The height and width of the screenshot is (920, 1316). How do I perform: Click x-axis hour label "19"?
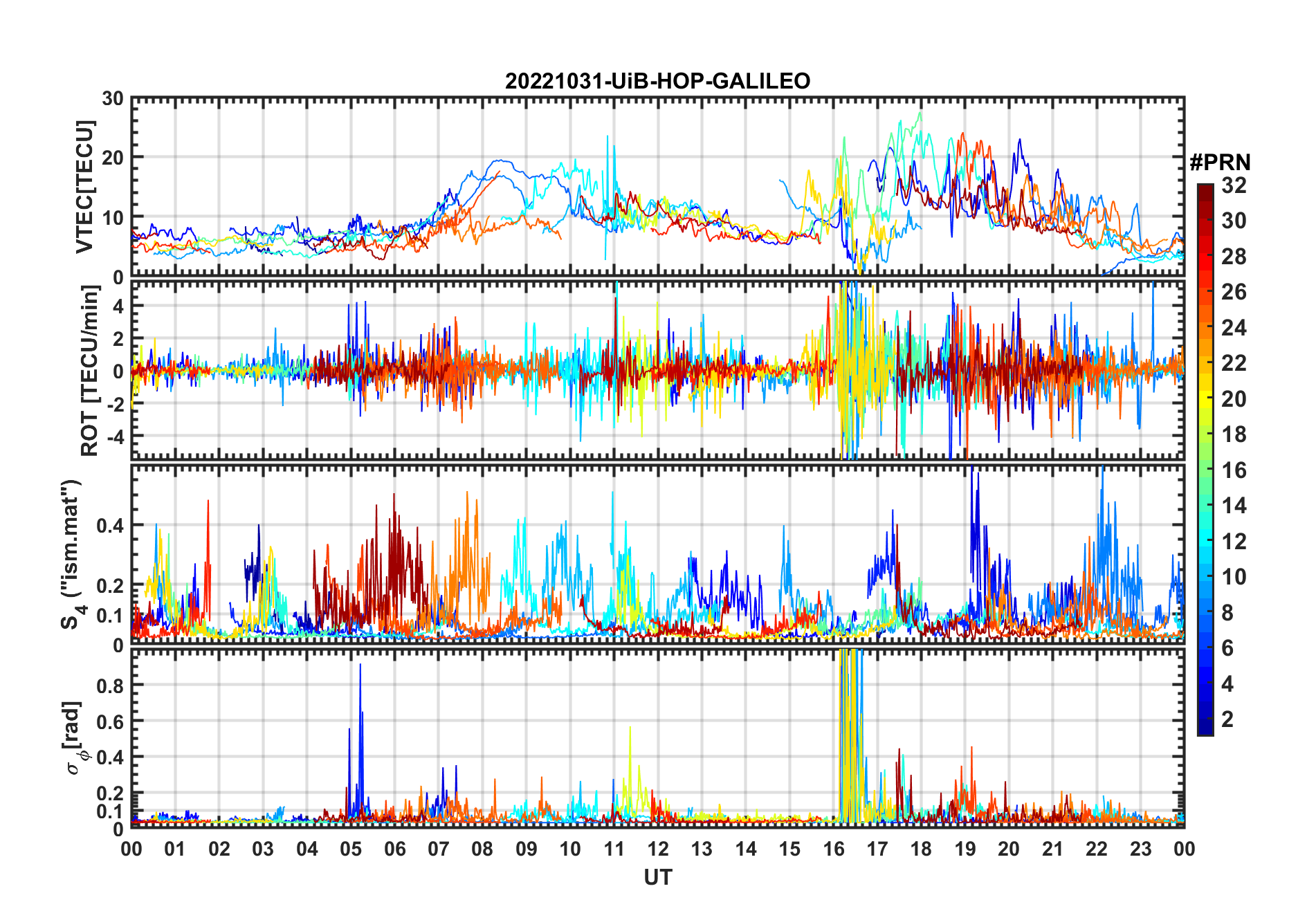(965, 849)
